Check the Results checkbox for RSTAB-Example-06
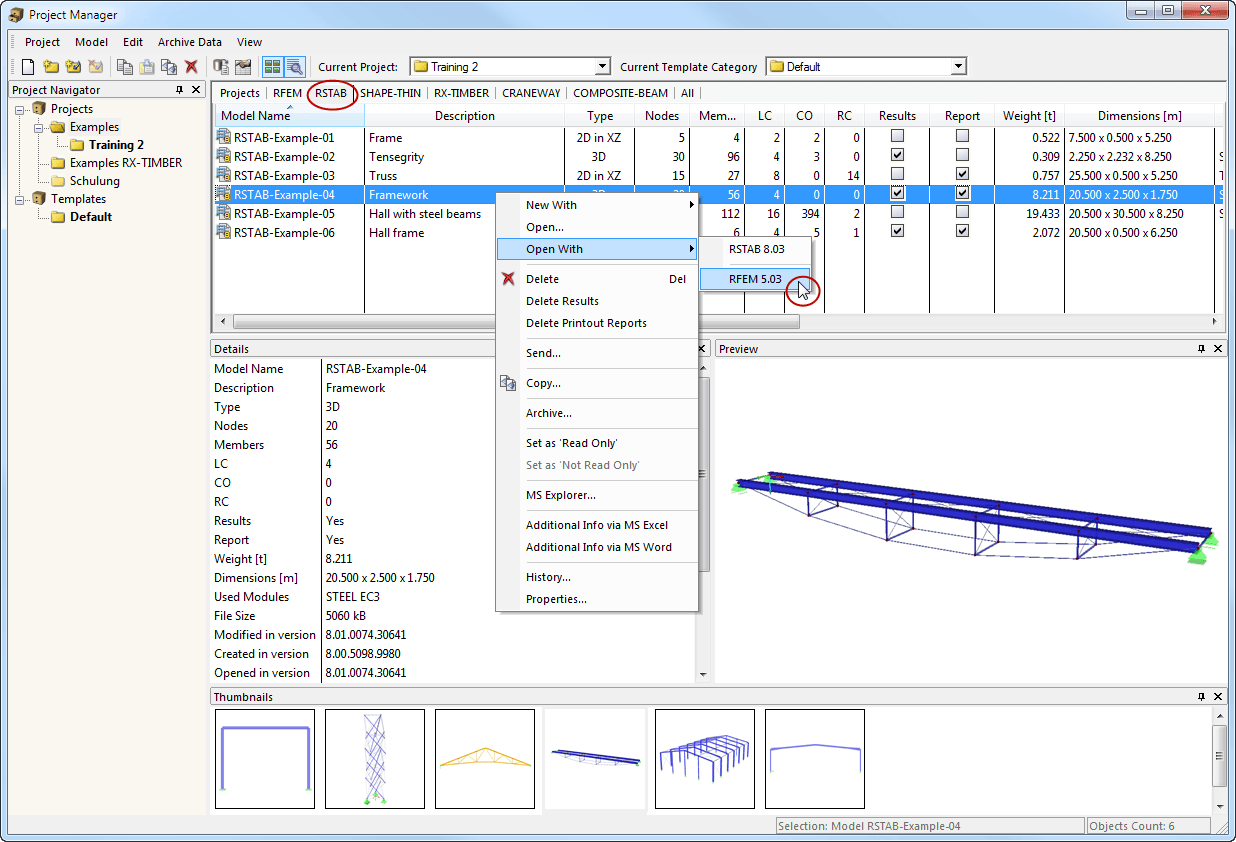The height and width of the screenshot is (842, 1236). coord(896,230)
